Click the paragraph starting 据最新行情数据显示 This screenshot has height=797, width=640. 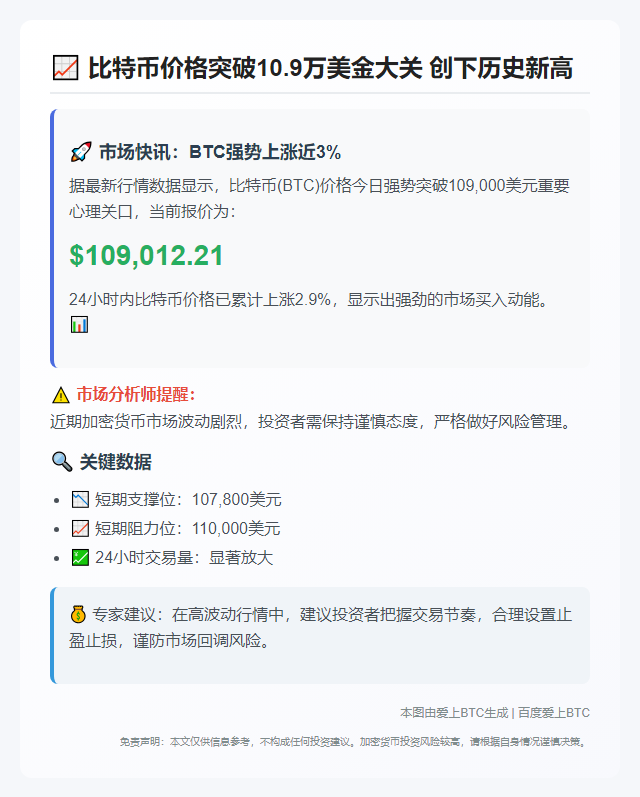click(x=319, y=199)
